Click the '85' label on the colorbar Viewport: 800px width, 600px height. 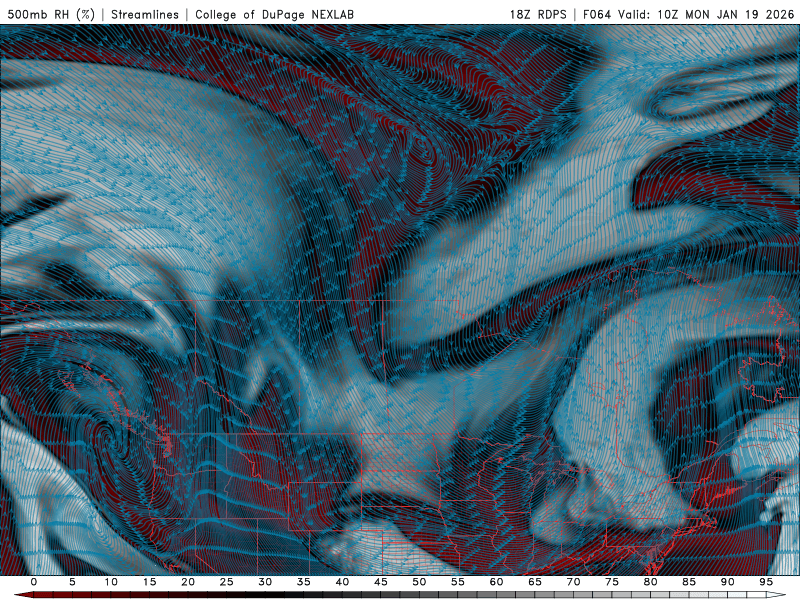[689, 582]
